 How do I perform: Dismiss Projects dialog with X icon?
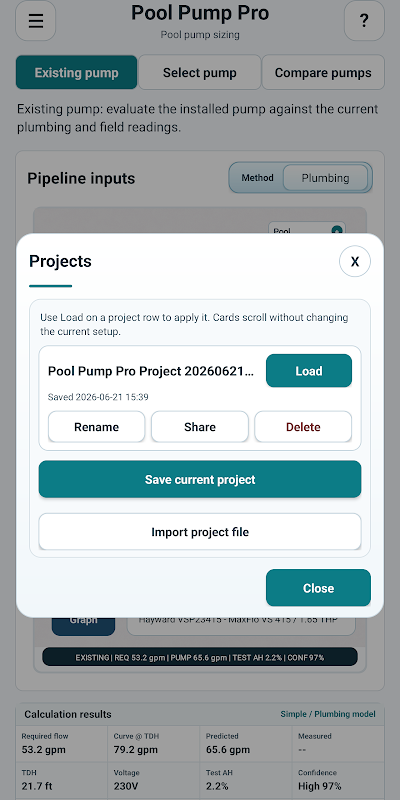point(355,262)
